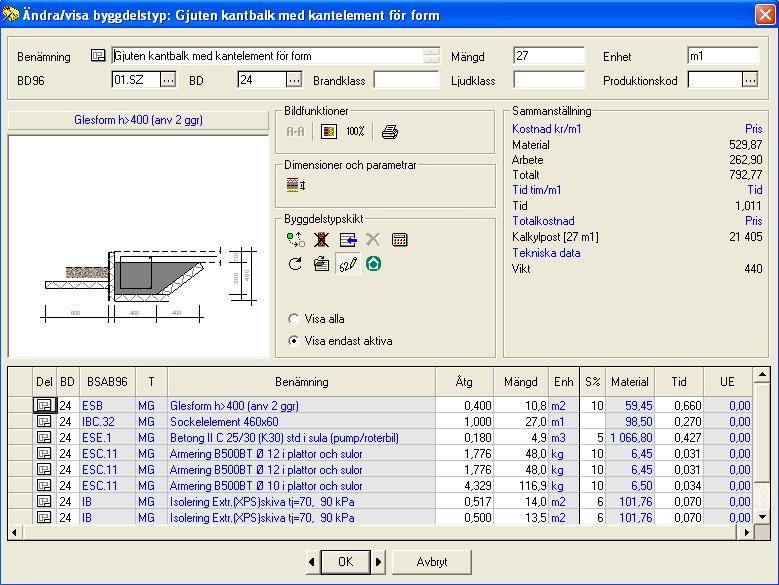Click the Benämning text input field
The height and width of the screenshot is (585, 779).
(x=268, y=56)
